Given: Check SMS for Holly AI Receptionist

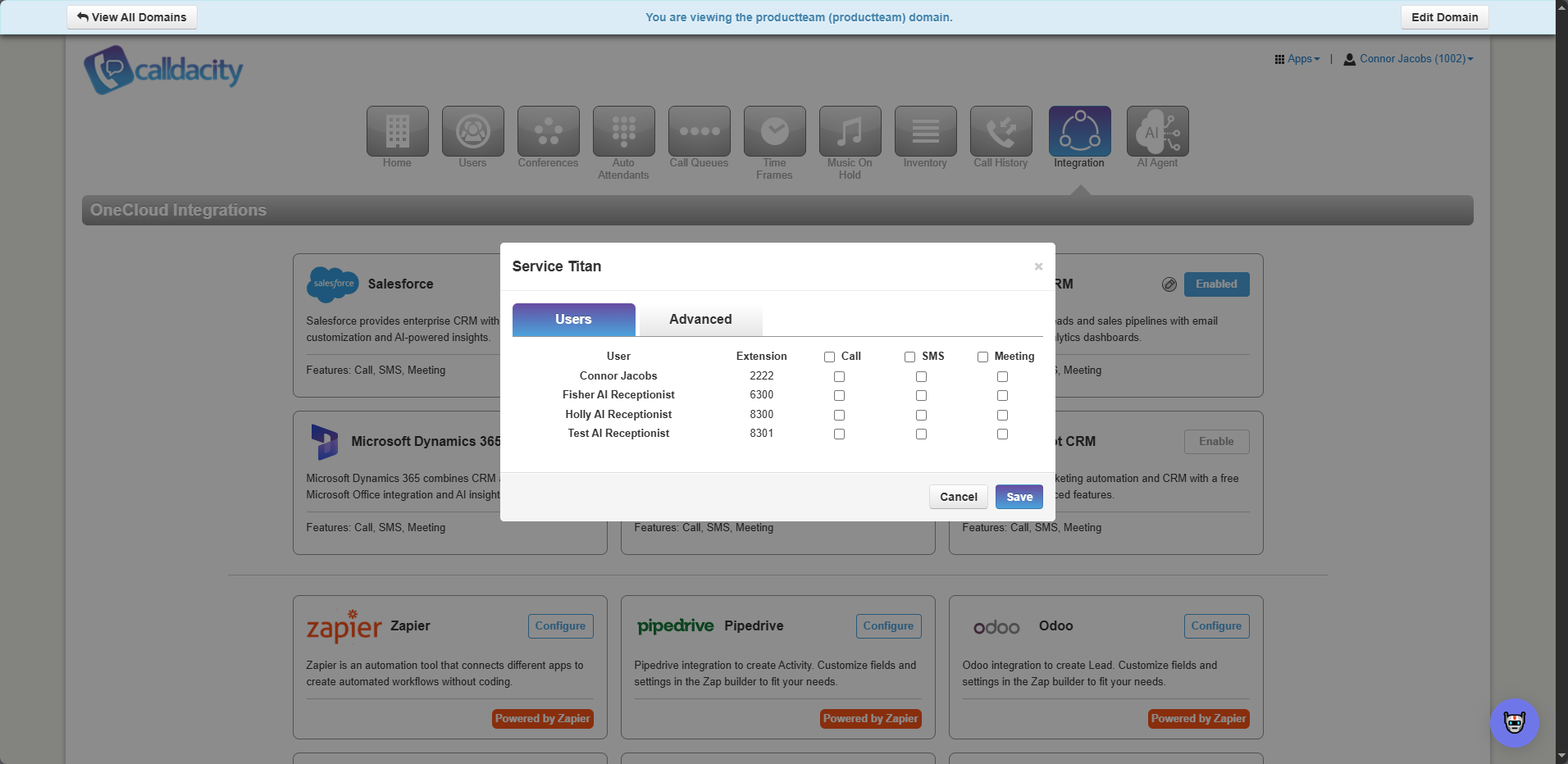Looking at the screenshot, I should click(x=921, y=415).
